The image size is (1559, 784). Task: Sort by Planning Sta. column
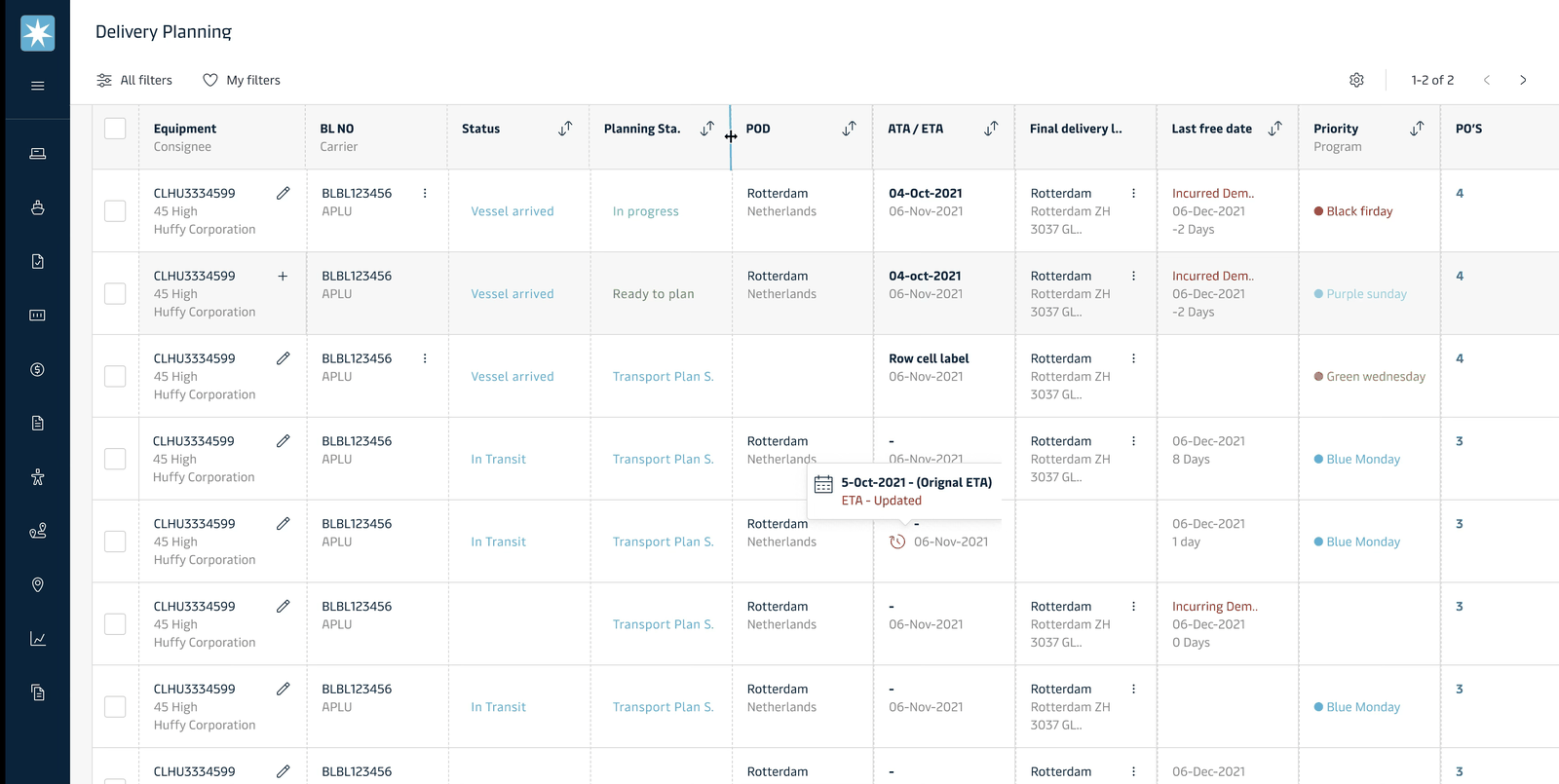pos(707,129)
